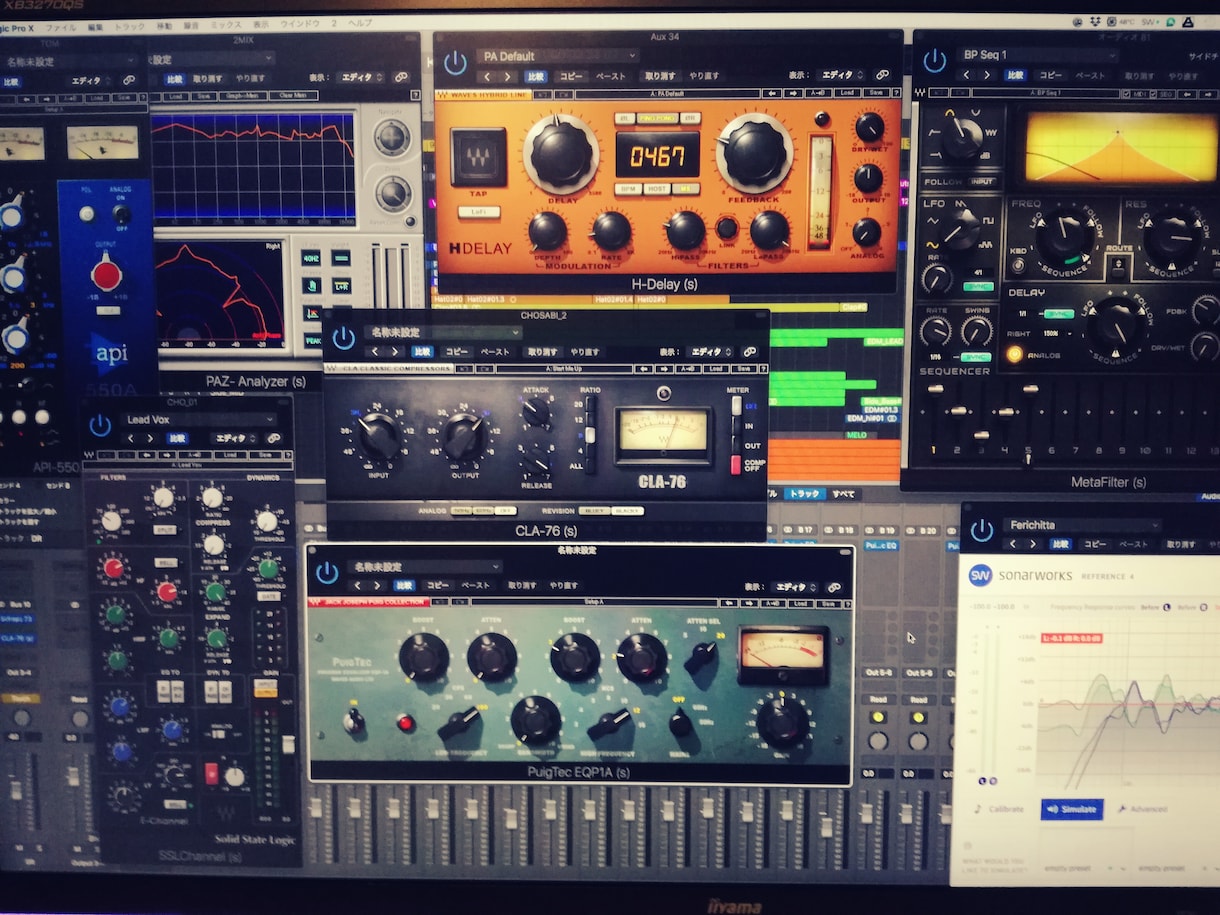This screenshot has width=1220, height=915.
Task: Click the H-Delay 0467 time display
Action: tap(657, 155)
